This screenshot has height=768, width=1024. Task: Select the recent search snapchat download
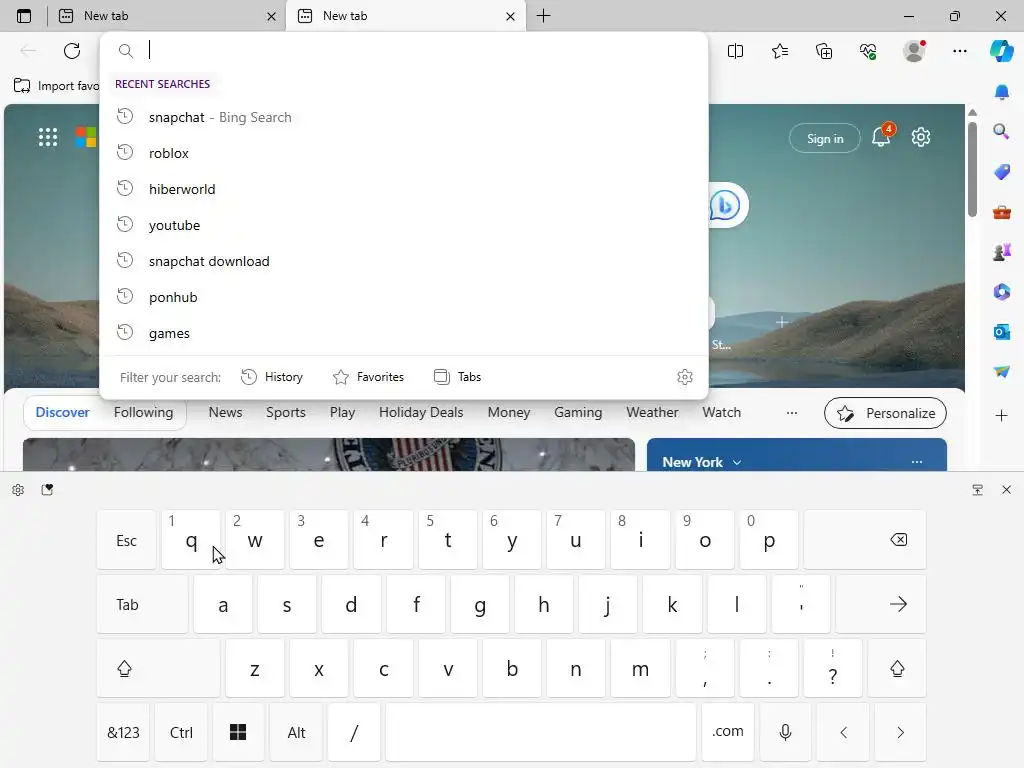(x=404, y=261)
